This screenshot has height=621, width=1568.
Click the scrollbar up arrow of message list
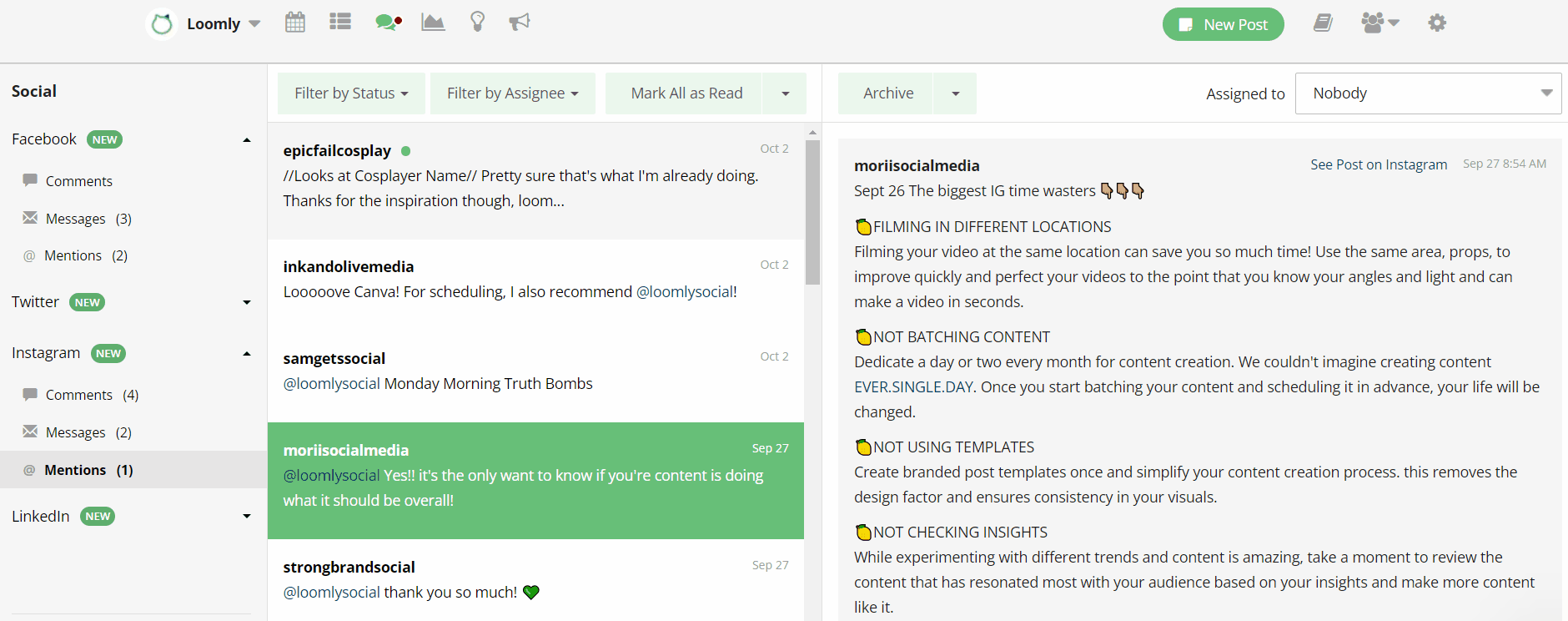click(812, 132)
